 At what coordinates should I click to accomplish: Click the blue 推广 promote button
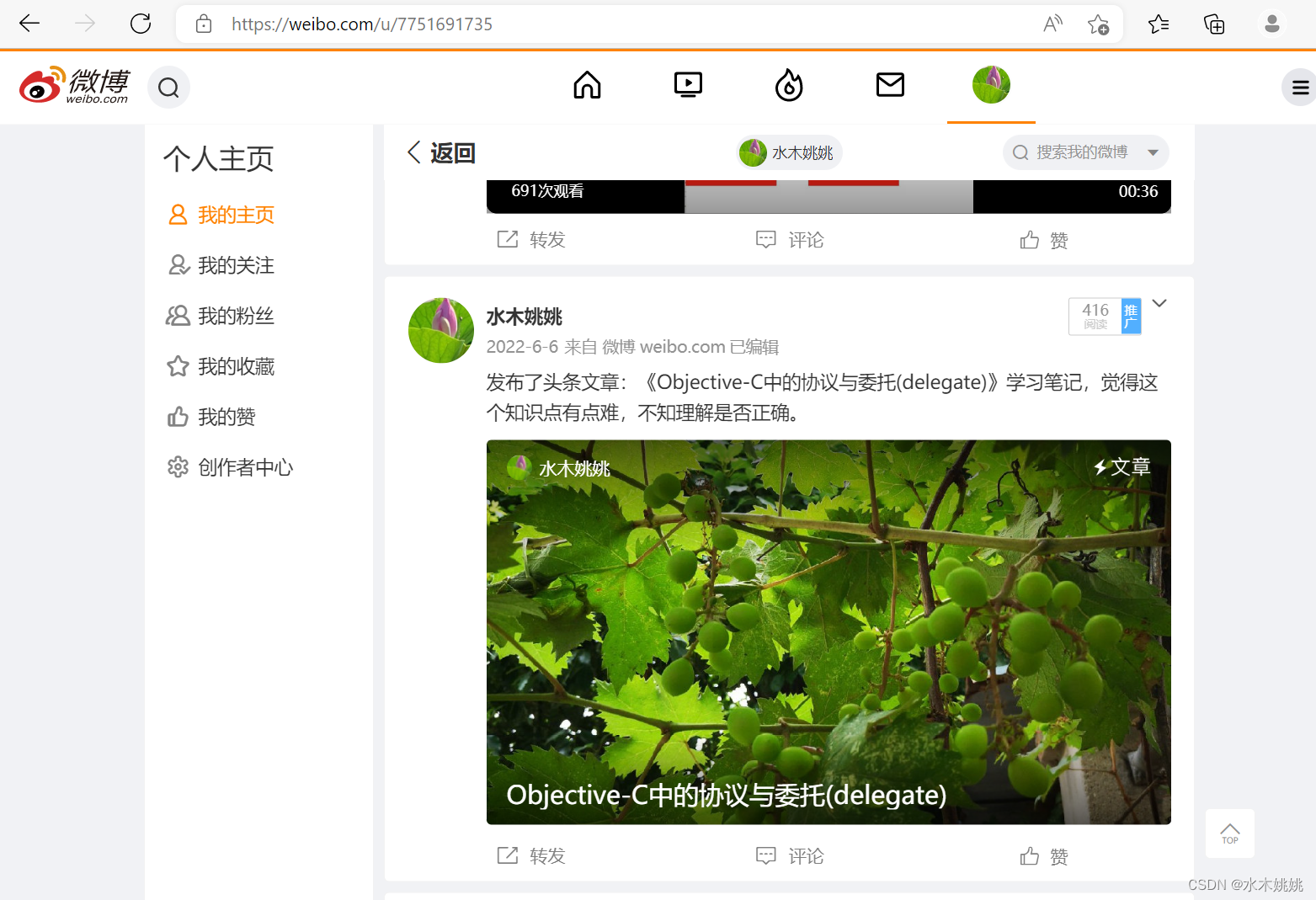click(1131, 317)
